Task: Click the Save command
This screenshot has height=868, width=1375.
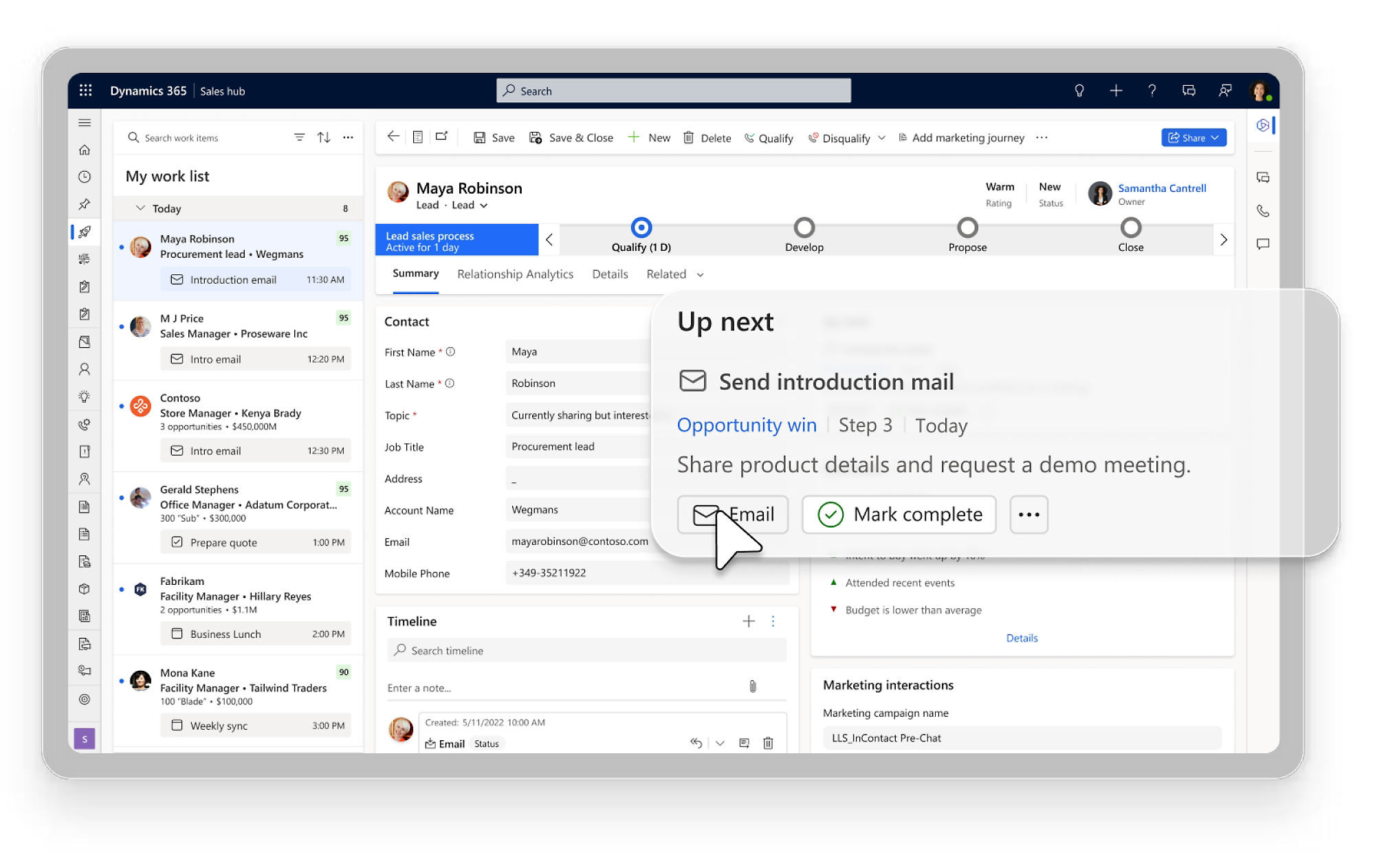Action: coord(494,138)
